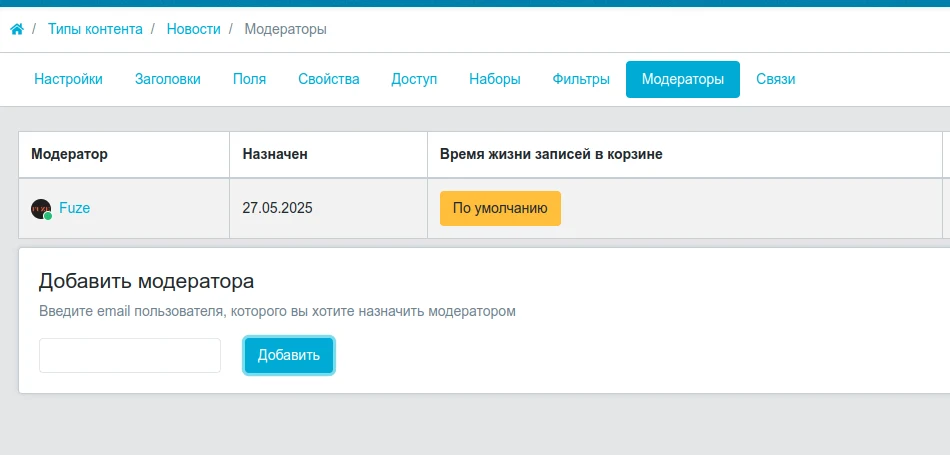The width and height of the screenshot is (950, 455).
Task: Open Fuze's avatar picture
Action: [41, 209]
